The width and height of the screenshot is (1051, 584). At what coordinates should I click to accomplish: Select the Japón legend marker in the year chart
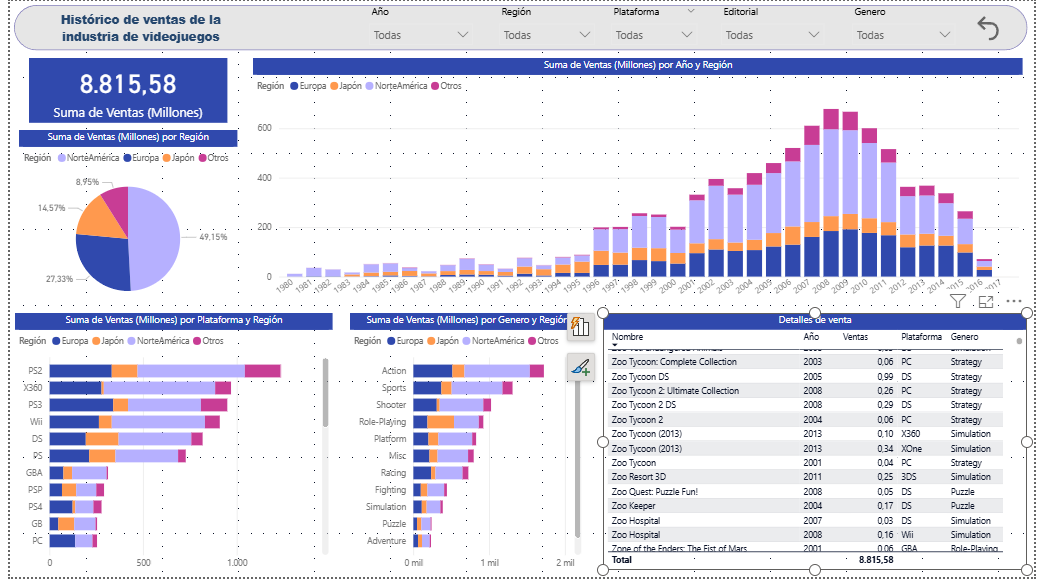(x=336, y=86)
